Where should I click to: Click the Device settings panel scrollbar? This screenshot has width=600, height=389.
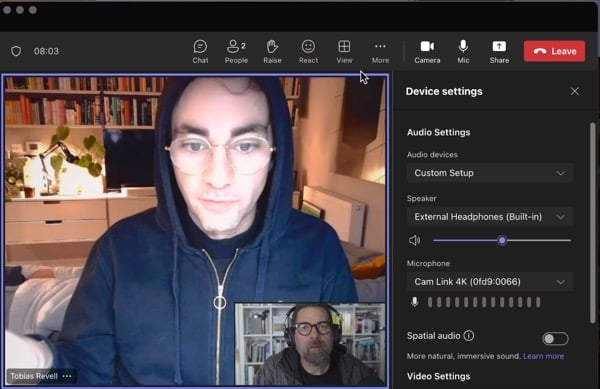(592, 222)
